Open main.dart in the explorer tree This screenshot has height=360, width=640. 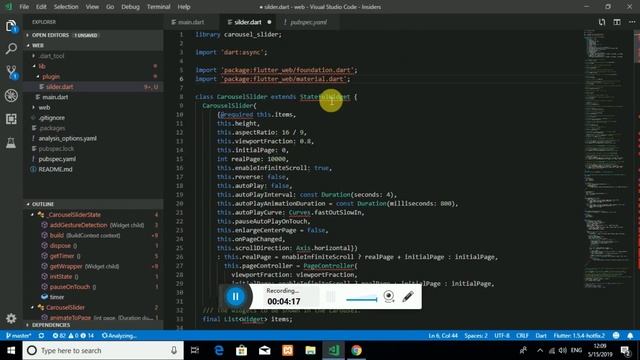click(93, 97)
